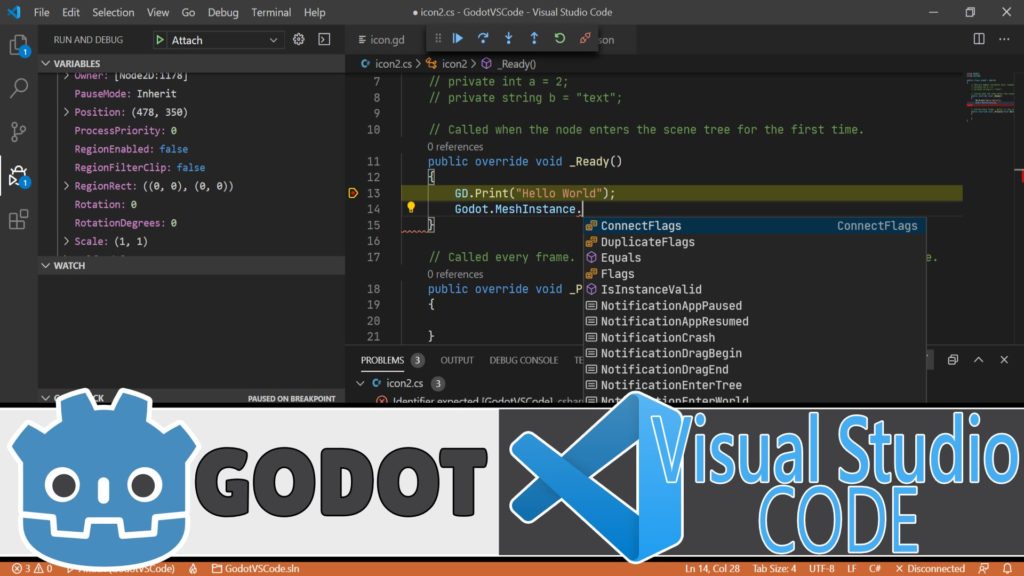
Task: Expand the Scale variable
Action: tap(66, 241)
